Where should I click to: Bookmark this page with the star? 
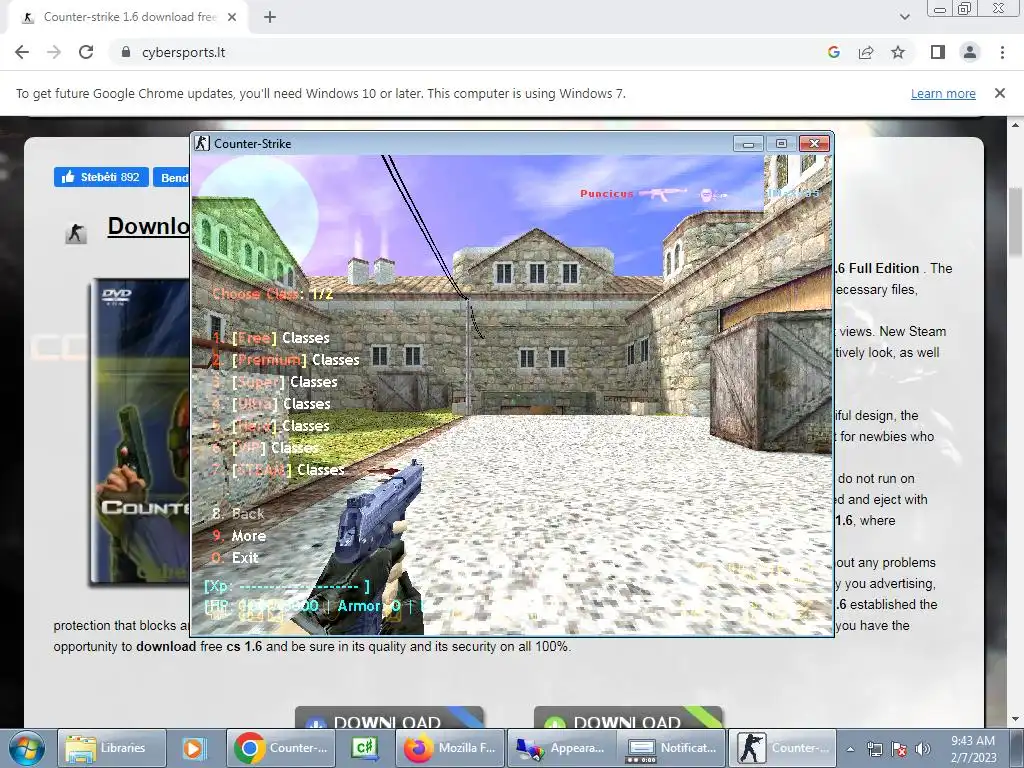pos(898,52)
